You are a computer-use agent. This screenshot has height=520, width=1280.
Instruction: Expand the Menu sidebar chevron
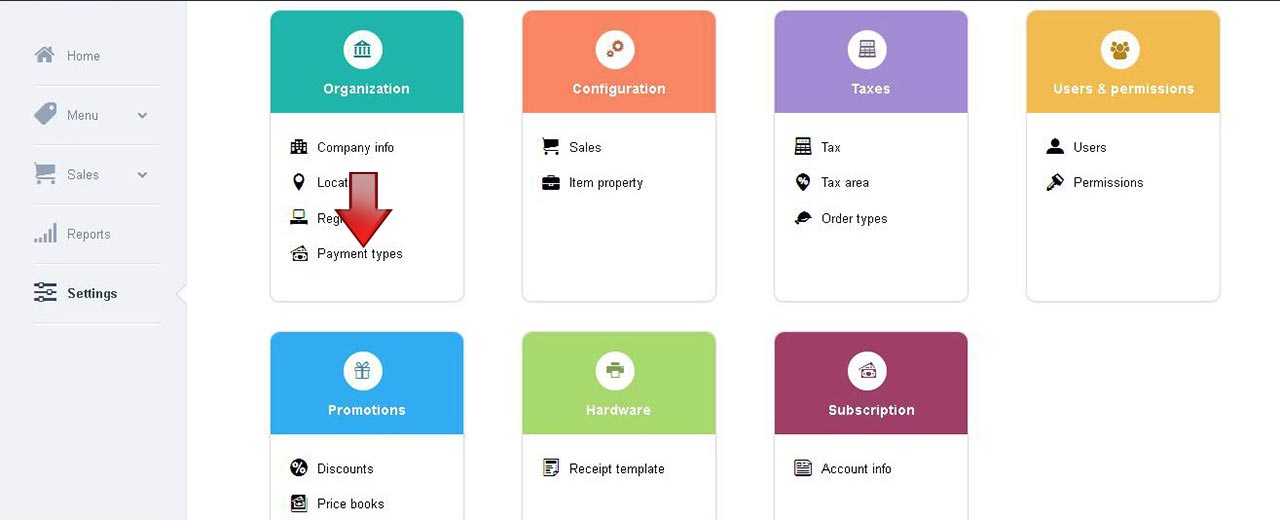point(142,116)
